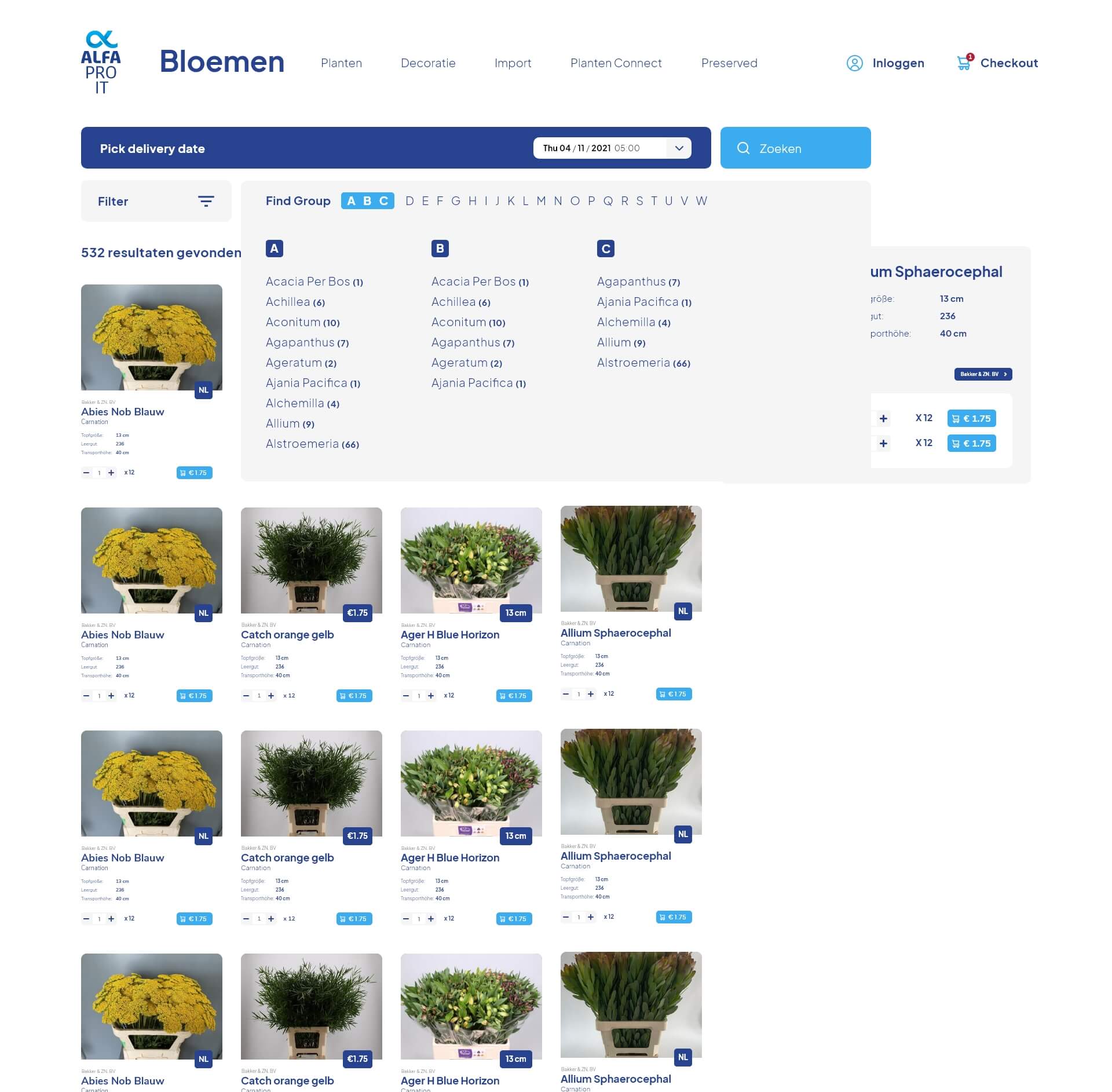The width and height of the screenshot is (1112, 1092).
Task: Click the bottom-most partly visible Ager H Blue Horizon thumbnail
Action: (x=471, y=1006)
